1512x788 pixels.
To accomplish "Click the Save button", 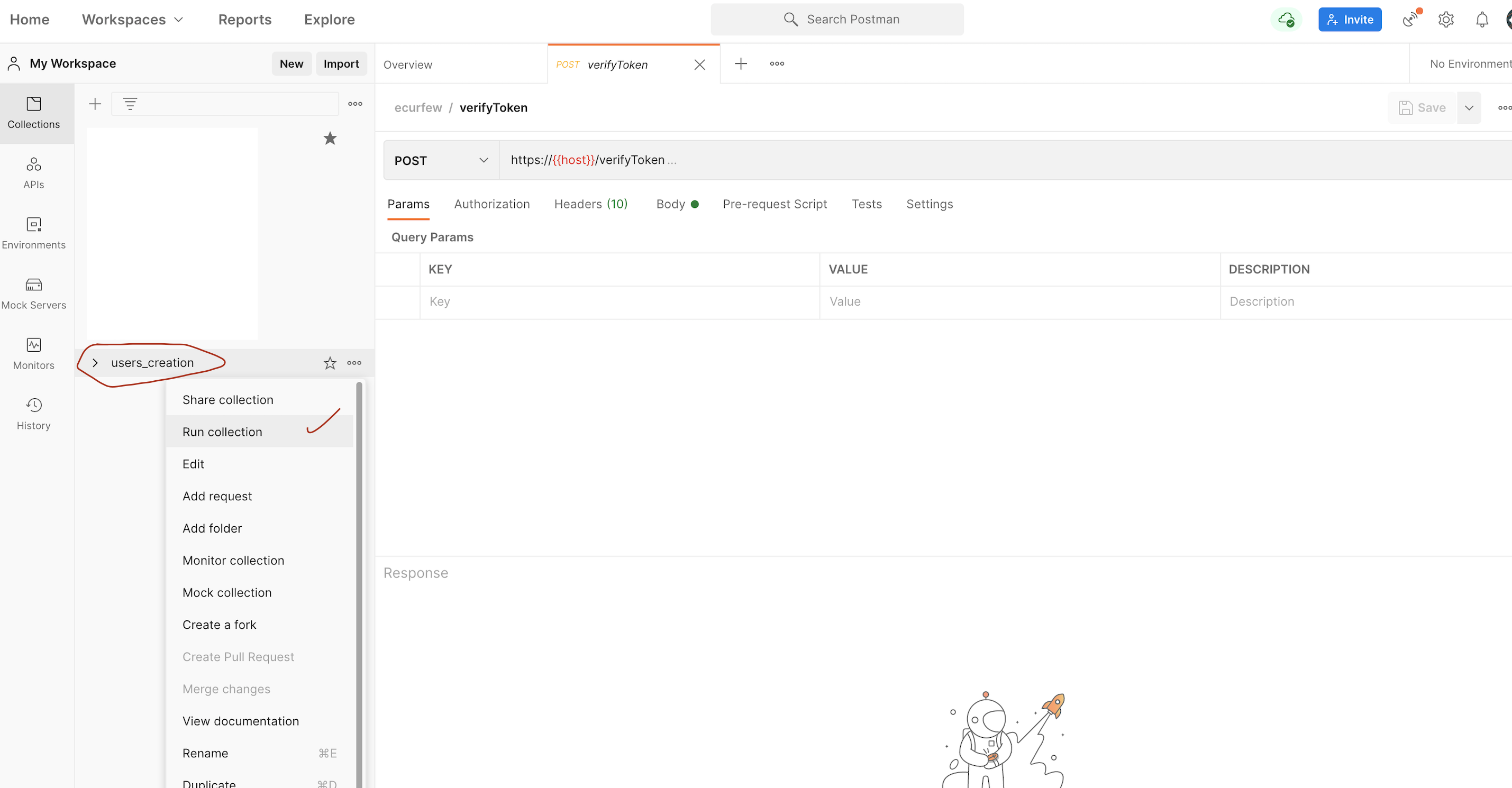I will click(1422, 107).
